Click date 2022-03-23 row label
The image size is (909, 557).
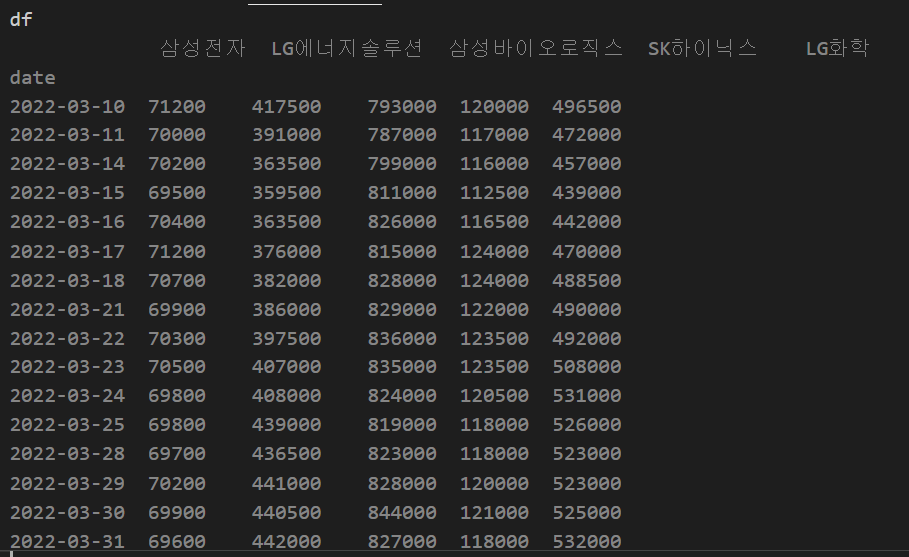tap(67, 367)
